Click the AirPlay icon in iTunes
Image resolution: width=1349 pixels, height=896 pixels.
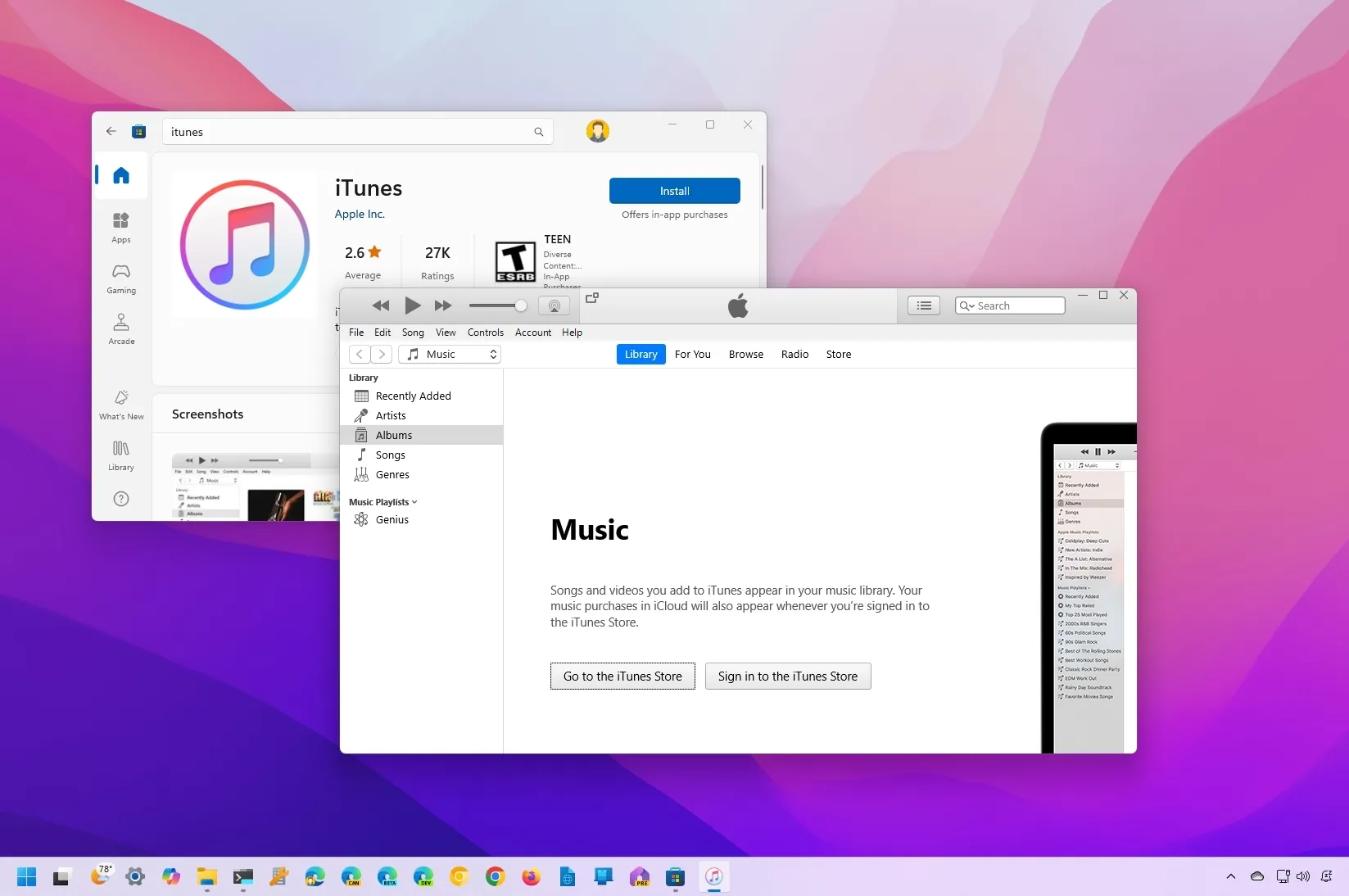(555, 305)
